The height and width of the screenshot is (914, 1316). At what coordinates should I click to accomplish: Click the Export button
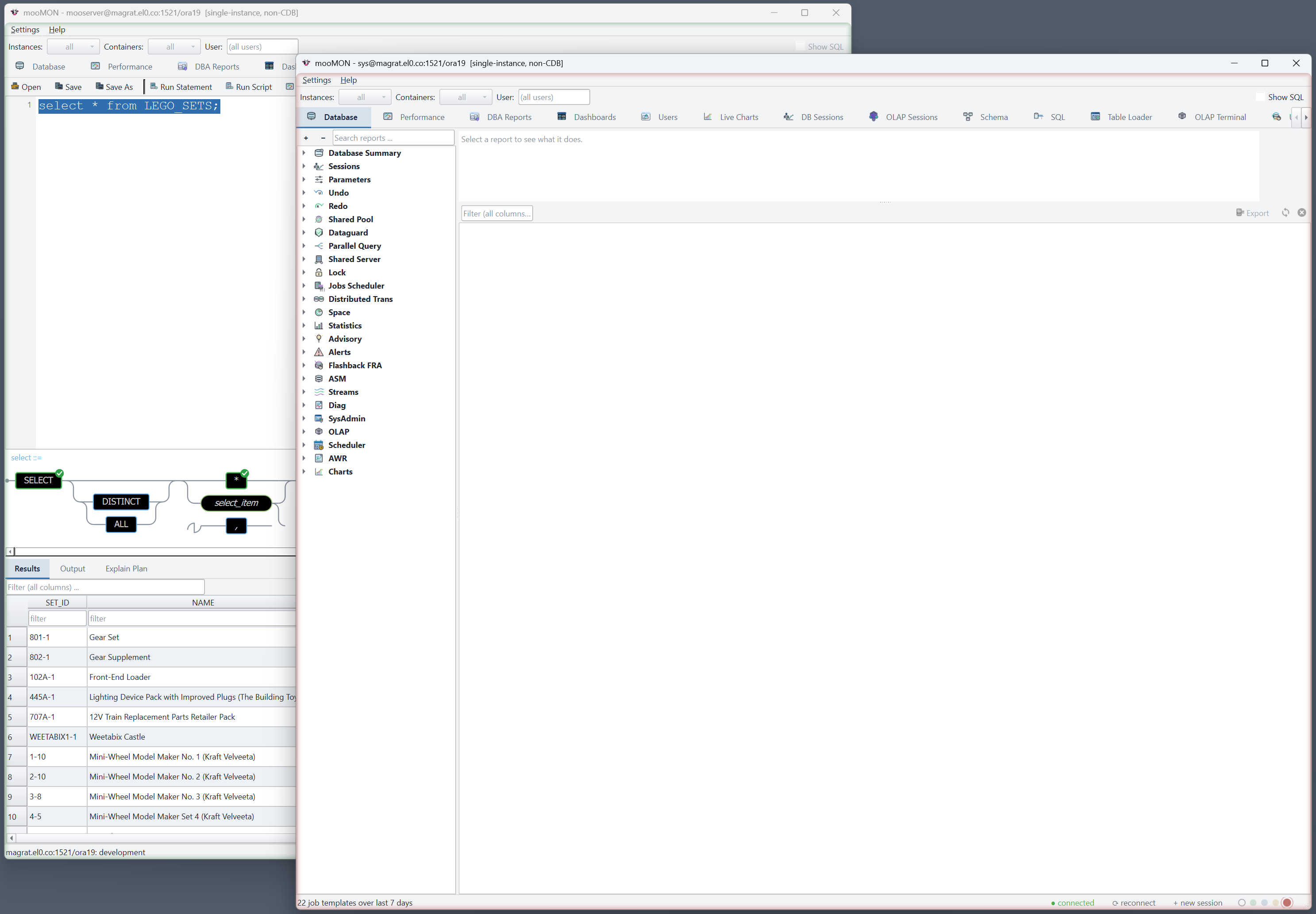coord(1252,213)
